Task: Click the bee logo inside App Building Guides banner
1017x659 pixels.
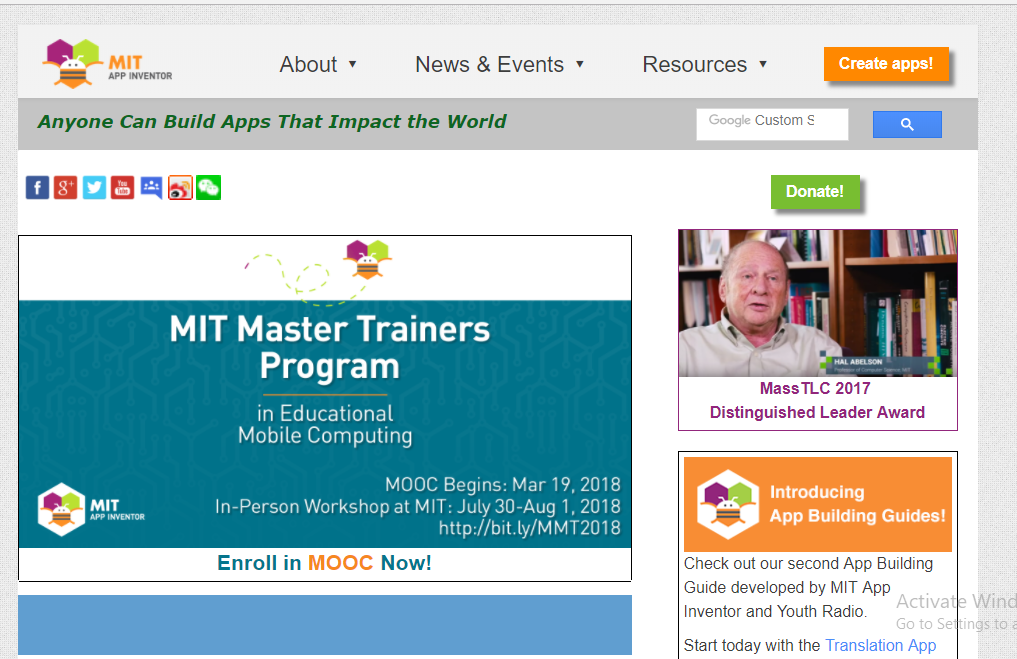Action: [x=728, y=504]
